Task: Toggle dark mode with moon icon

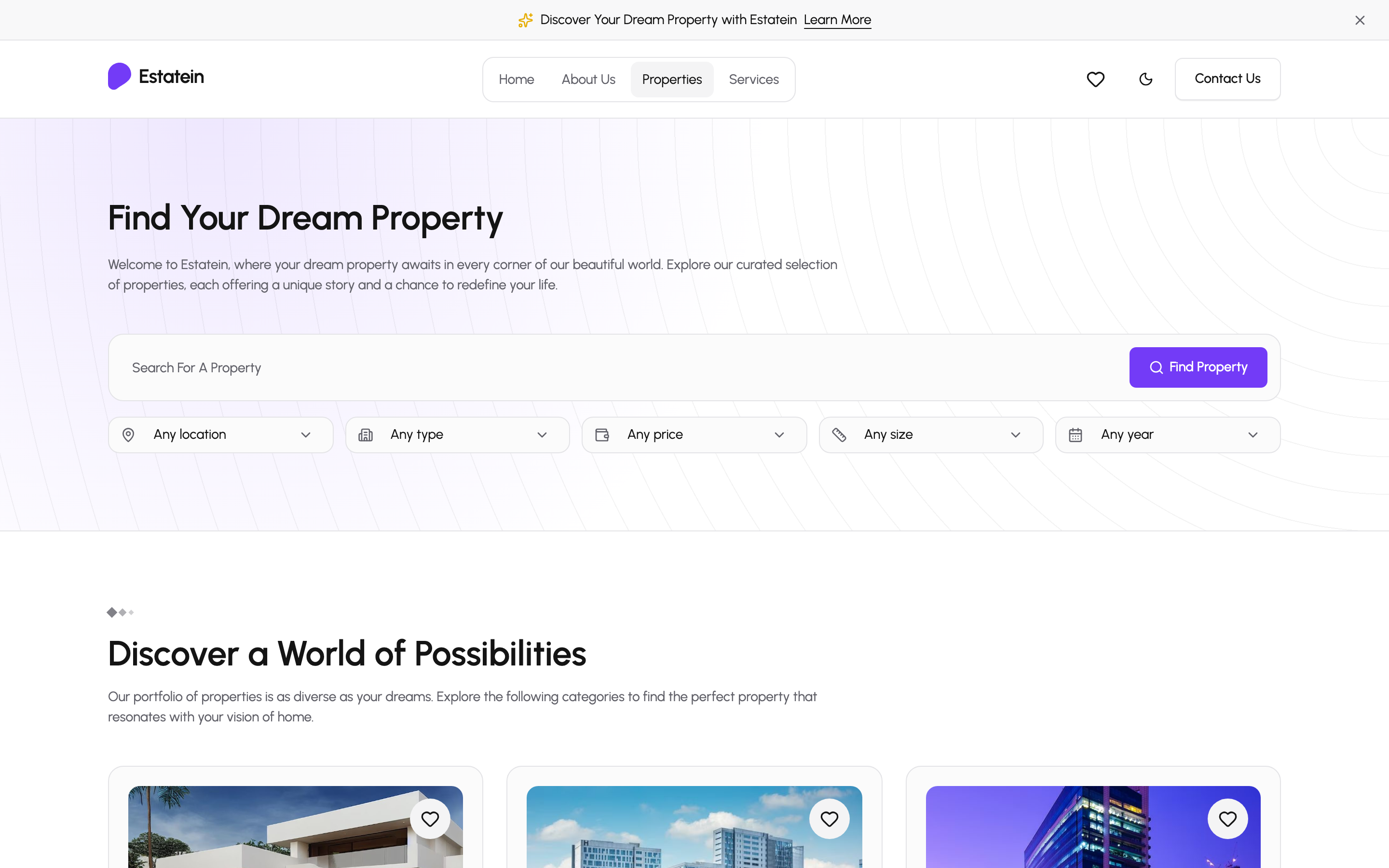Action: 1145,79
